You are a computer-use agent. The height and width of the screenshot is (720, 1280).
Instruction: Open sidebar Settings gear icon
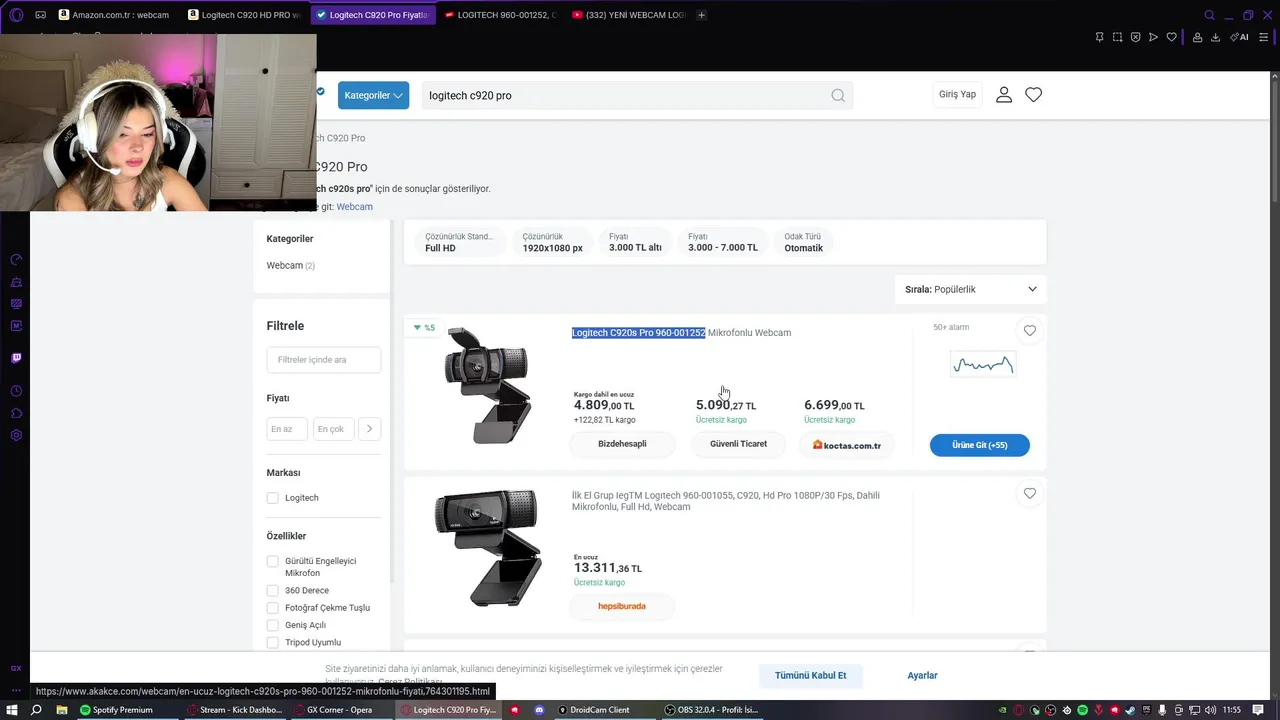16,435
